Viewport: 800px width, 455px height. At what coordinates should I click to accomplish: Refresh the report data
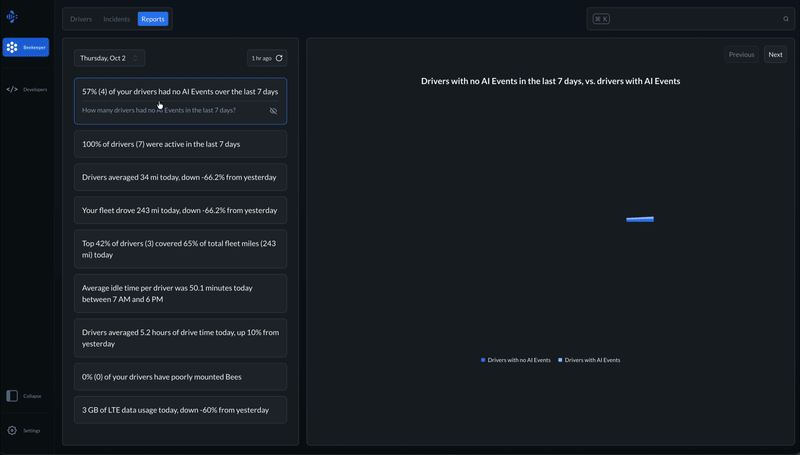pos(280,58)
